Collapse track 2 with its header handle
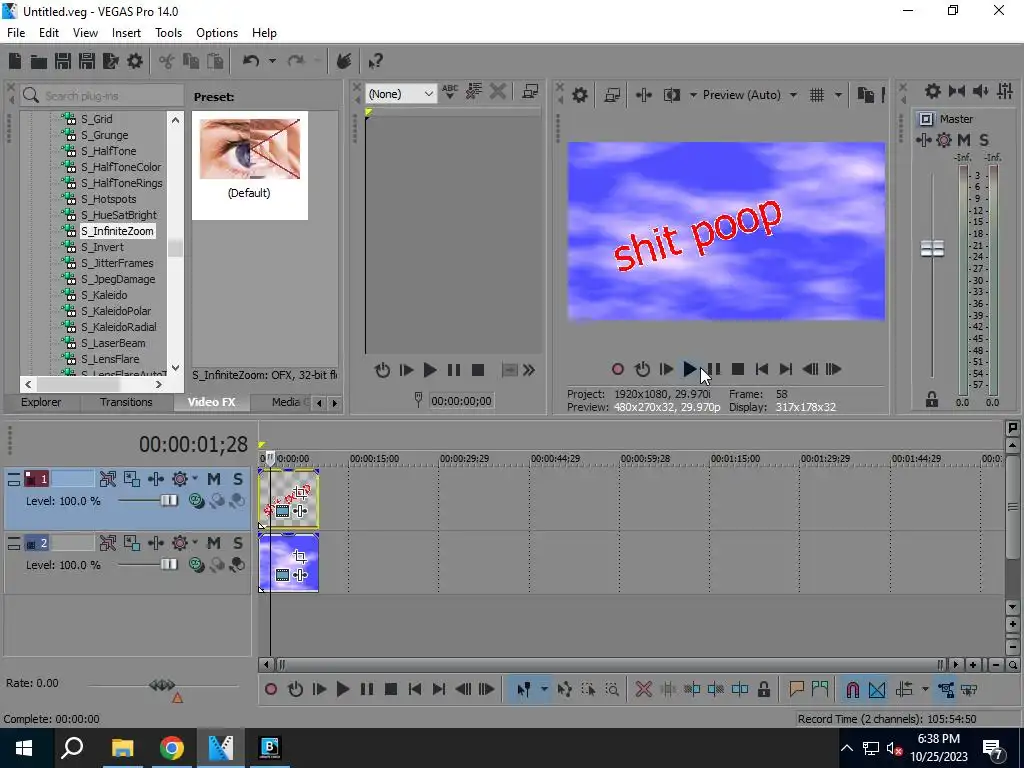The width and height of the screenshot is (1024, 768). (14, 543)
